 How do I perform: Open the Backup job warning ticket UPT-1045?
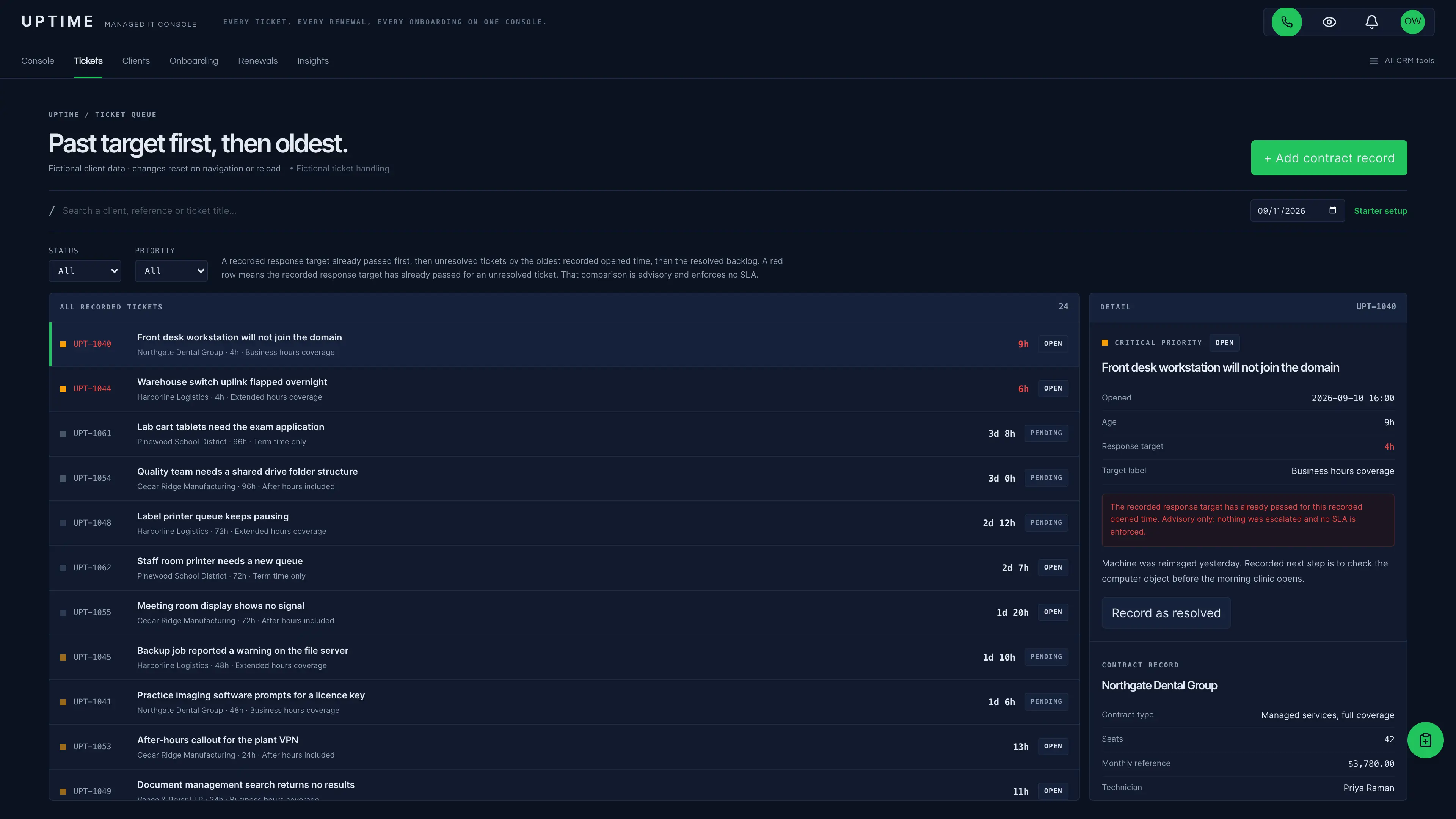coord(564,657)
